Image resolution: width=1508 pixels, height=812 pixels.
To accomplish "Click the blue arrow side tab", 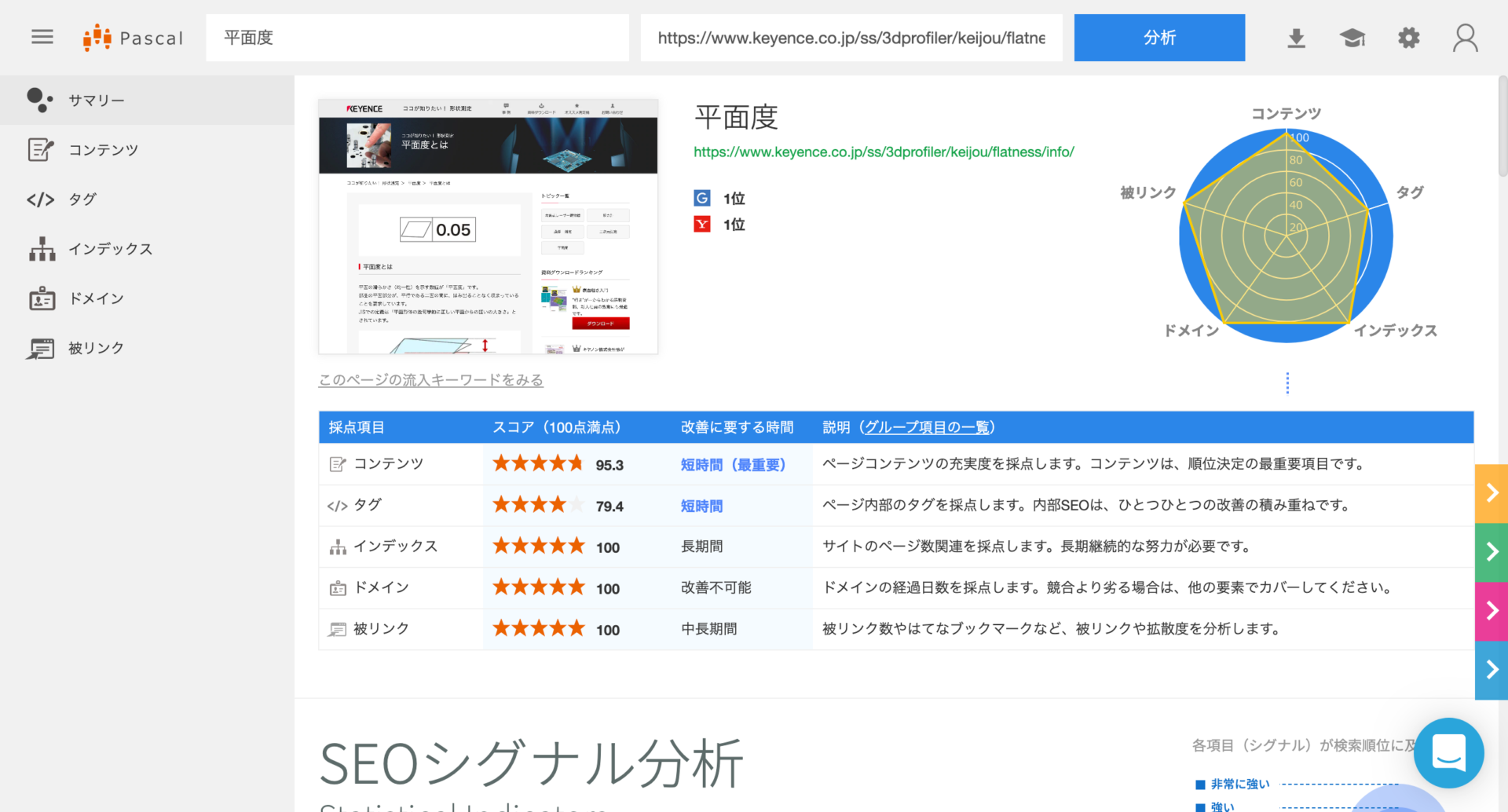I will (x=1492, y=670).
